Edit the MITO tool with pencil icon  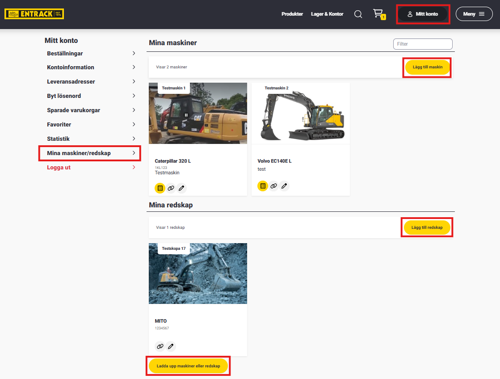coord(171,346)
